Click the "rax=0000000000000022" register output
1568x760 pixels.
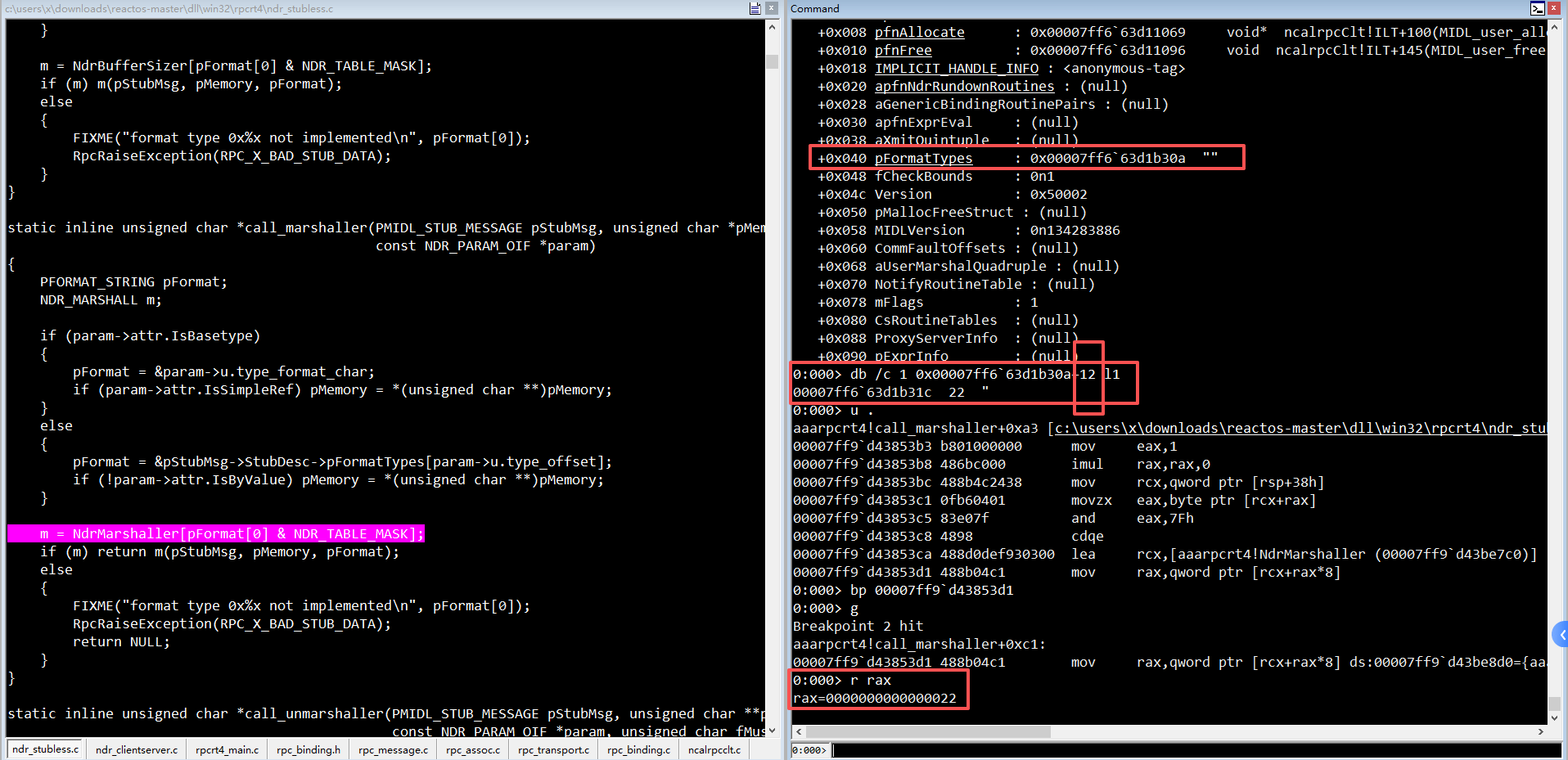tap(875, 698)
